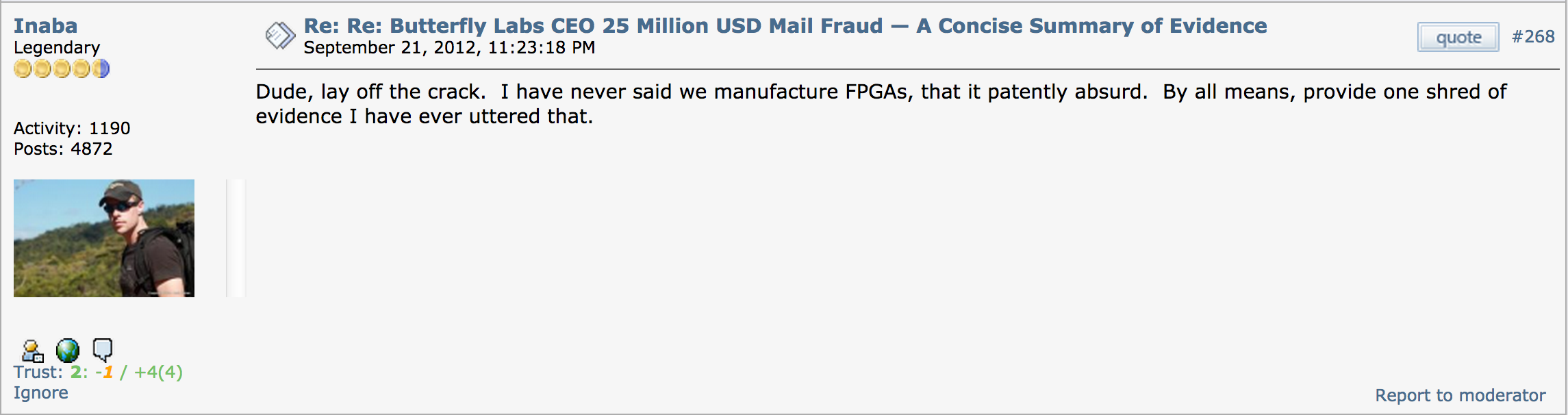View profile via the user profile icon
Viewport: 1568px width, 415px height.
pyautogui.click(x=32, y=351)
